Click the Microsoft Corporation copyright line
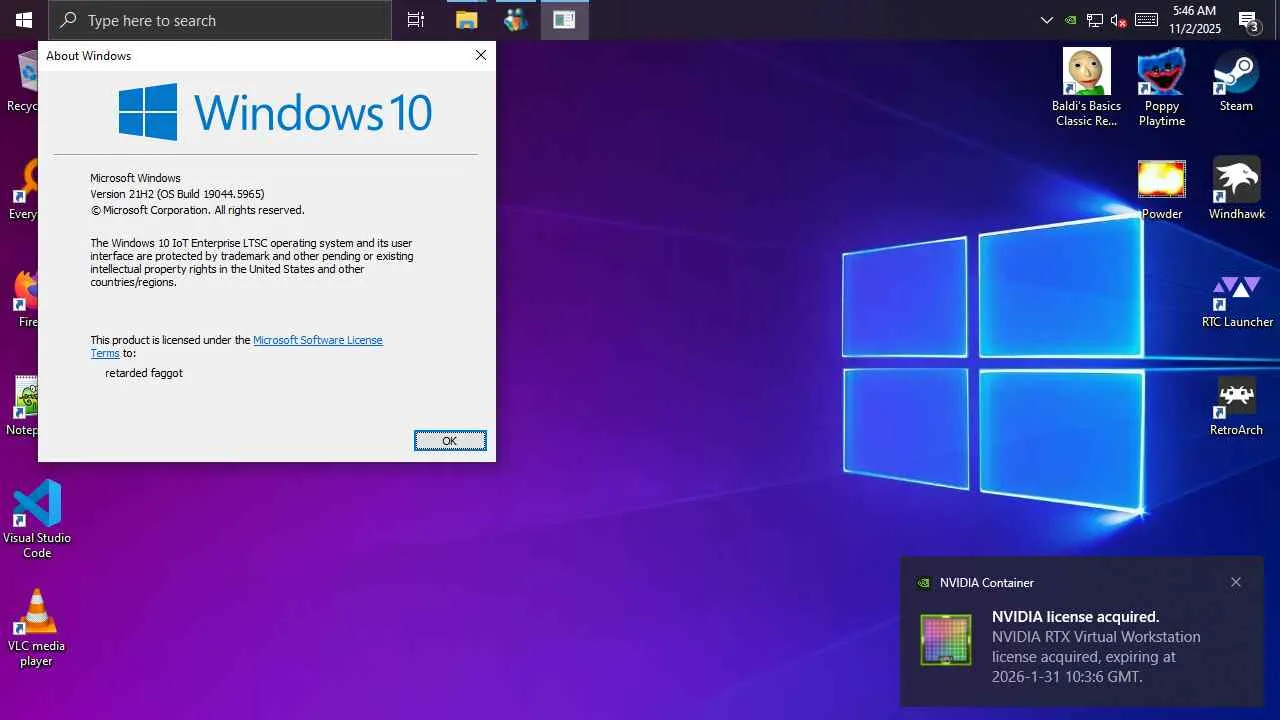Image resolution: width=1280 pixels, height=720 pixels. coord(197,210)
